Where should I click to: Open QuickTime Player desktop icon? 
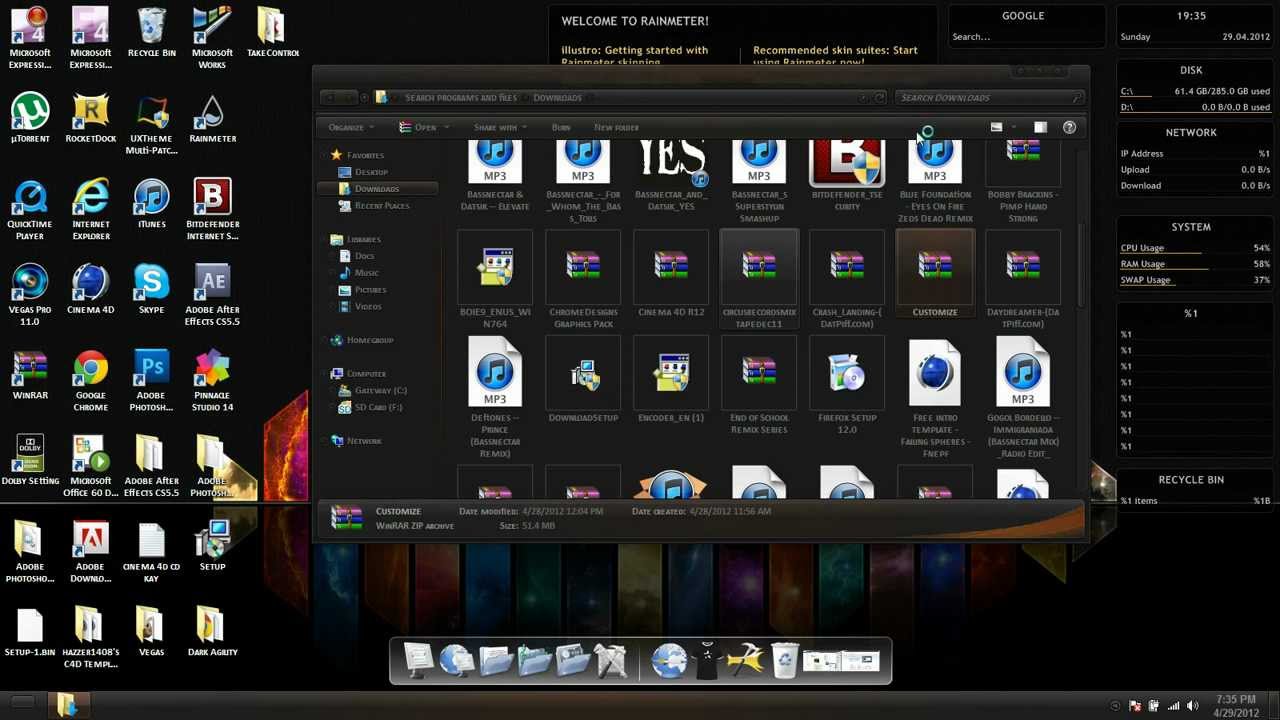click(30, 210)
